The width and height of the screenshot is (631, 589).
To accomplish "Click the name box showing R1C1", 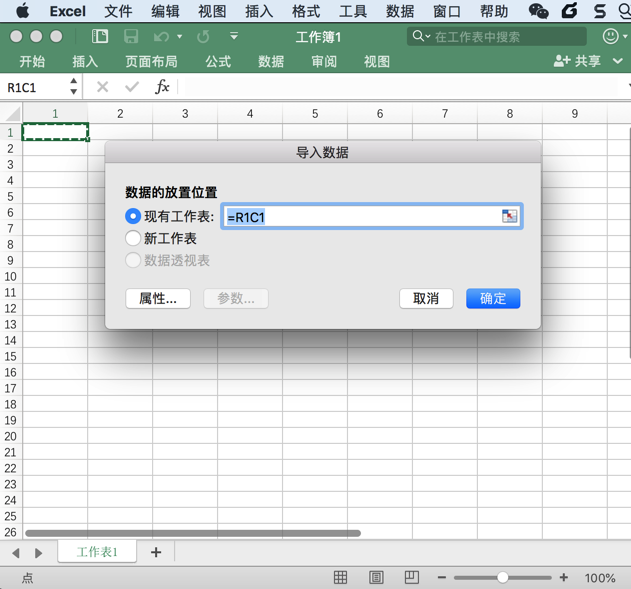I will 34,87.
